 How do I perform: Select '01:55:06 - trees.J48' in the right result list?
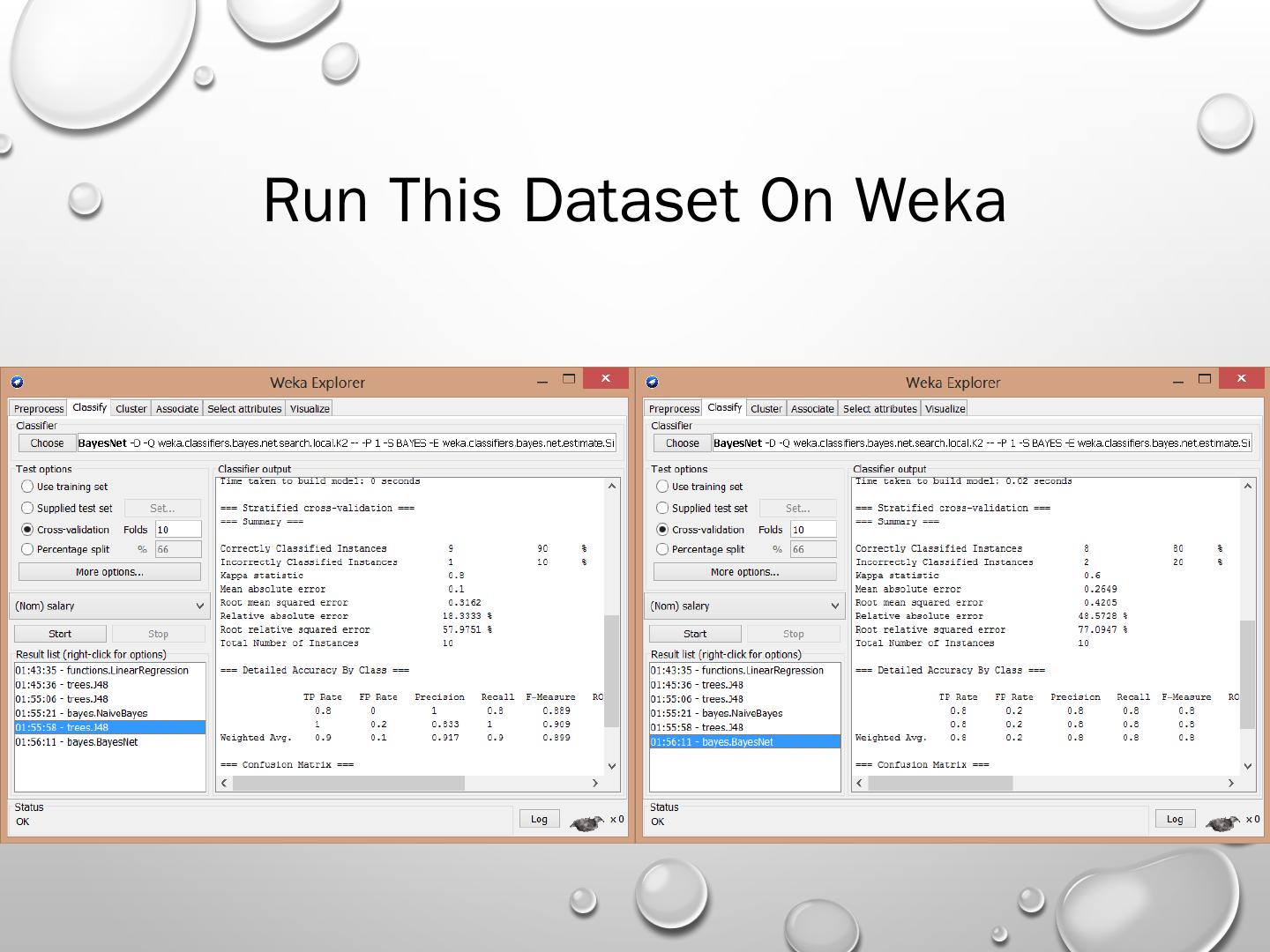point(744,699)
